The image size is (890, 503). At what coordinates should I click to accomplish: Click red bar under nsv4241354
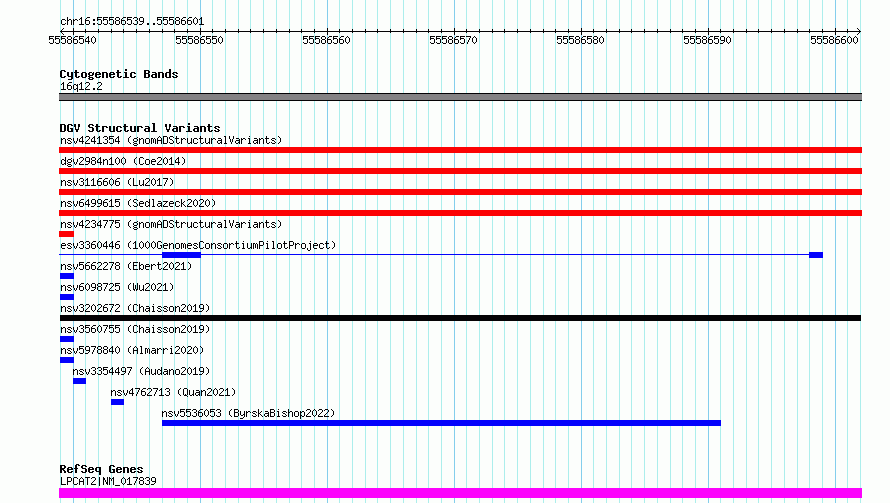(x=460, y=150)
